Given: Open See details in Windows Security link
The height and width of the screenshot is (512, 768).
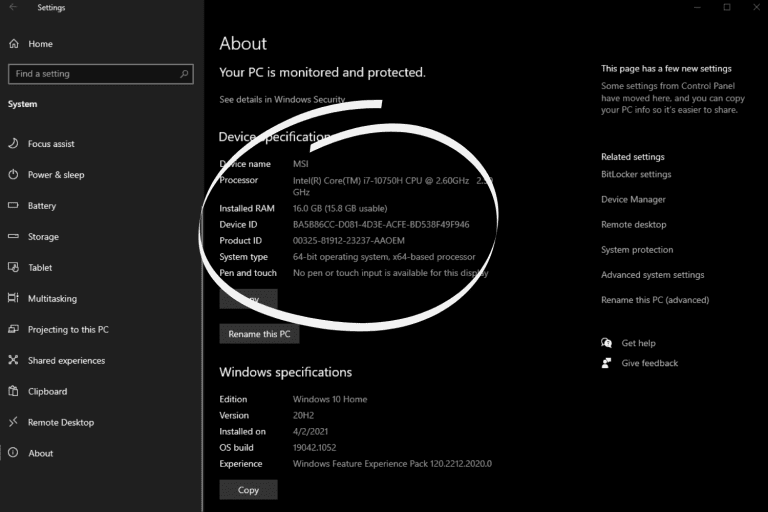Looking at the screenshot, I should (282, 100).
